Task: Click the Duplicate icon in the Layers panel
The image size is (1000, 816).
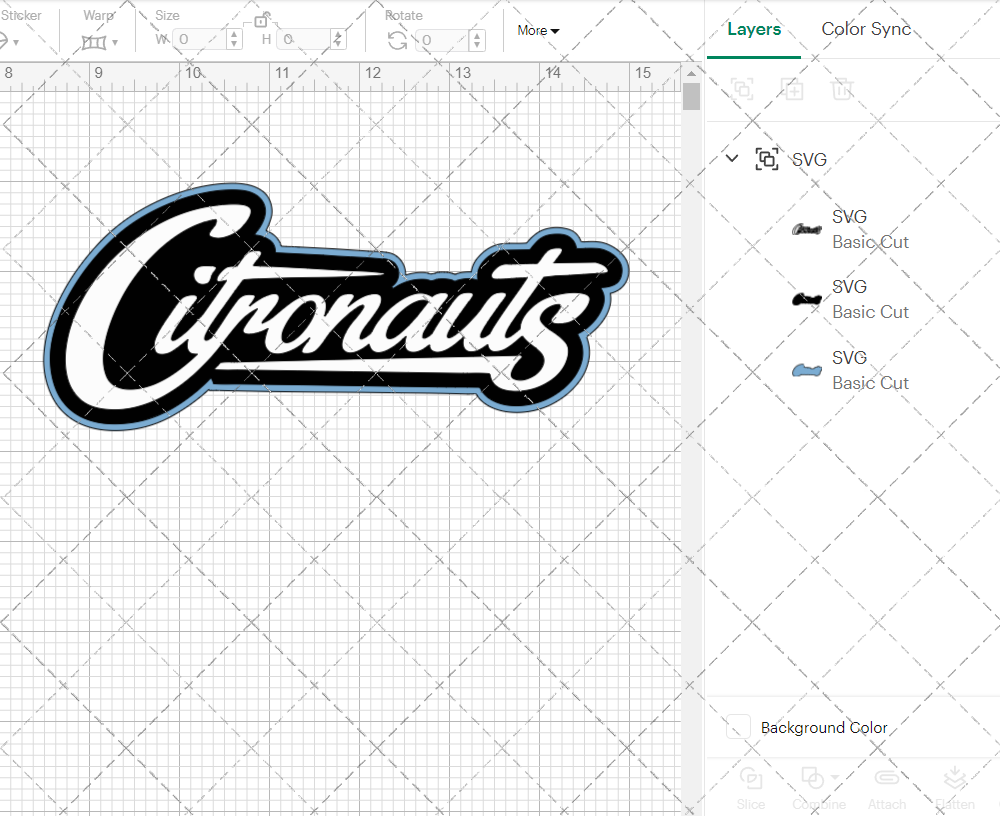Action: coord(792,89)
